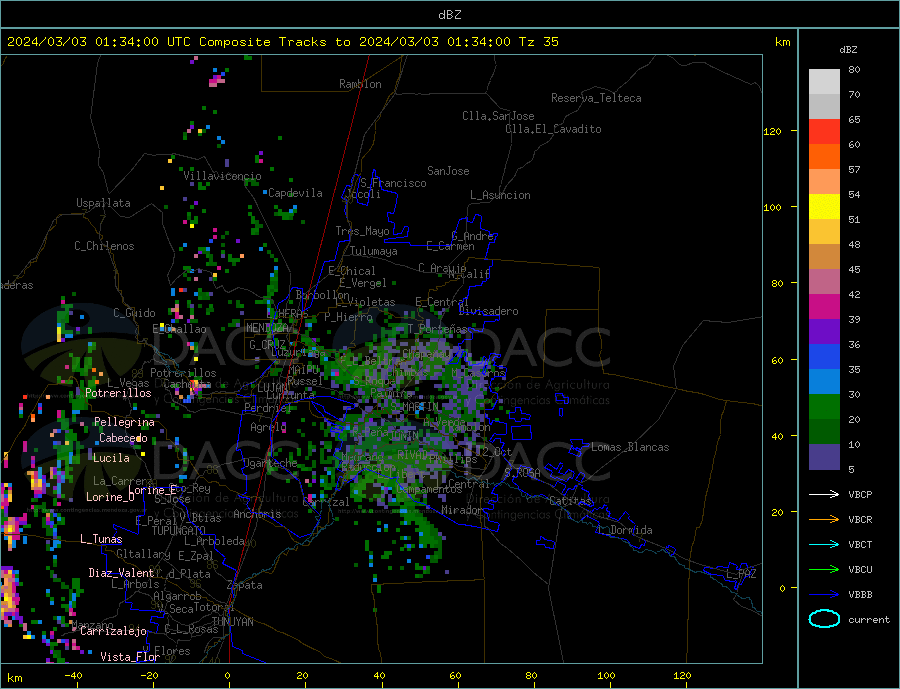Select the light gray 80 dBZ swatch
This screenshot has width=900, height=689.
824,82
